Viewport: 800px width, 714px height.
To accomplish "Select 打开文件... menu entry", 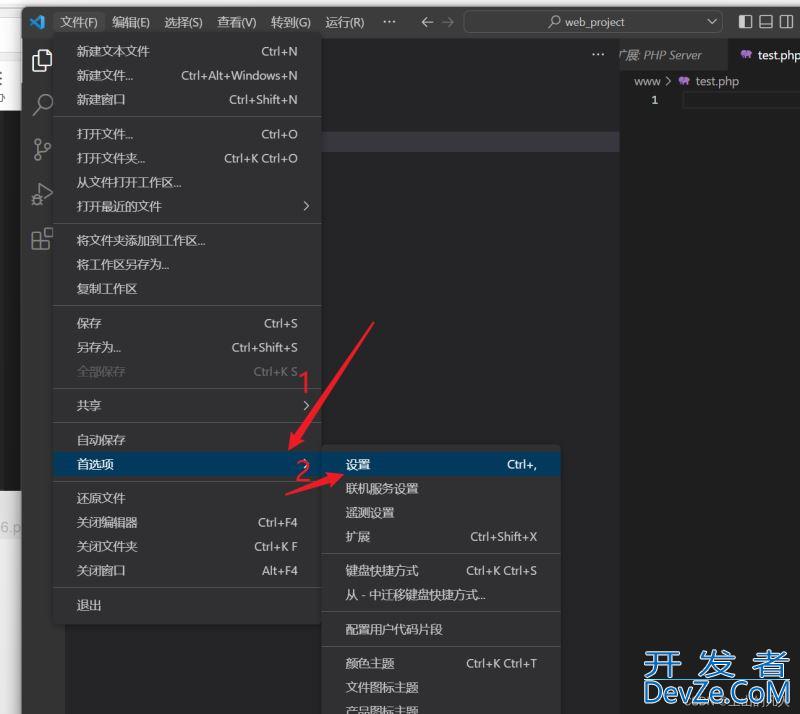I will point(187,134).
